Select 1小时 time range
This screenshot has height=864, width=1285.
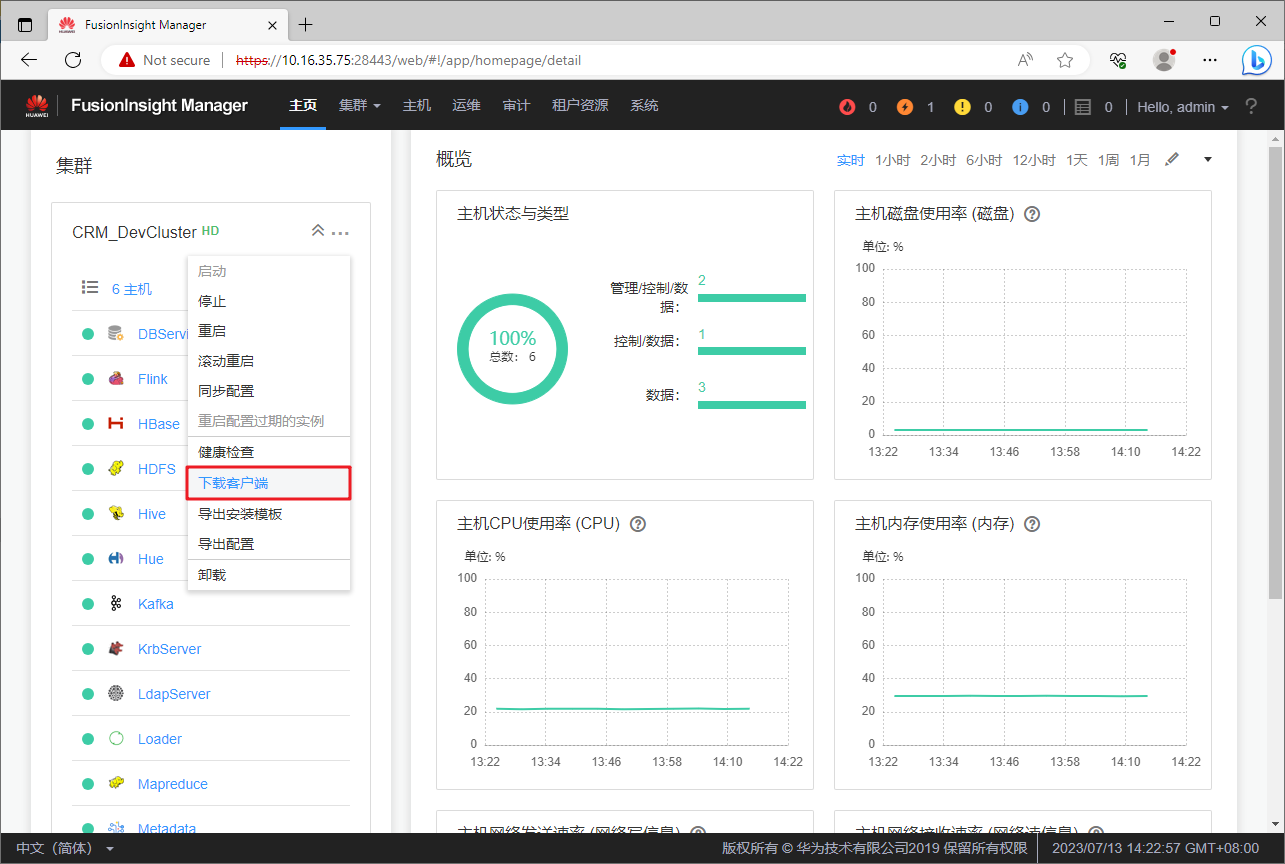pos(892,160)
